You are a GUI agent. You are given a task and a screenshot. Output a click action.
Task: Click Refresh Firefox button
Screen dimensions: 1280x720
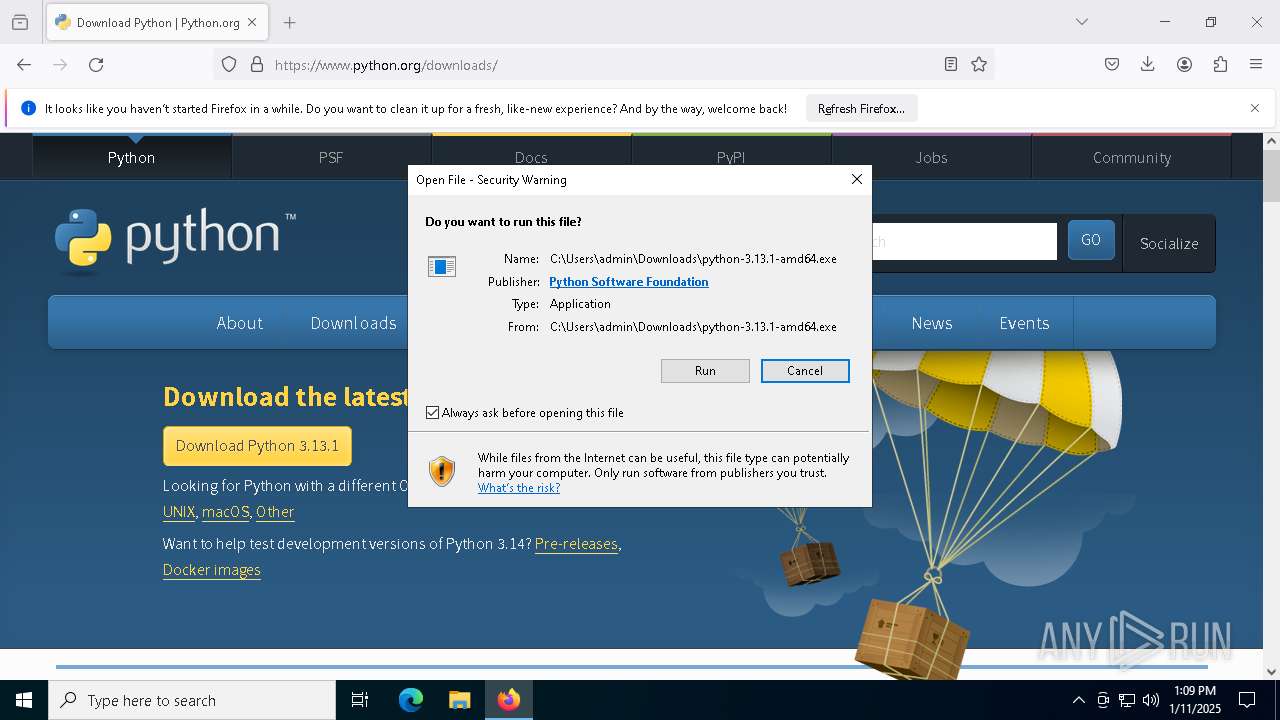point(861,108)
